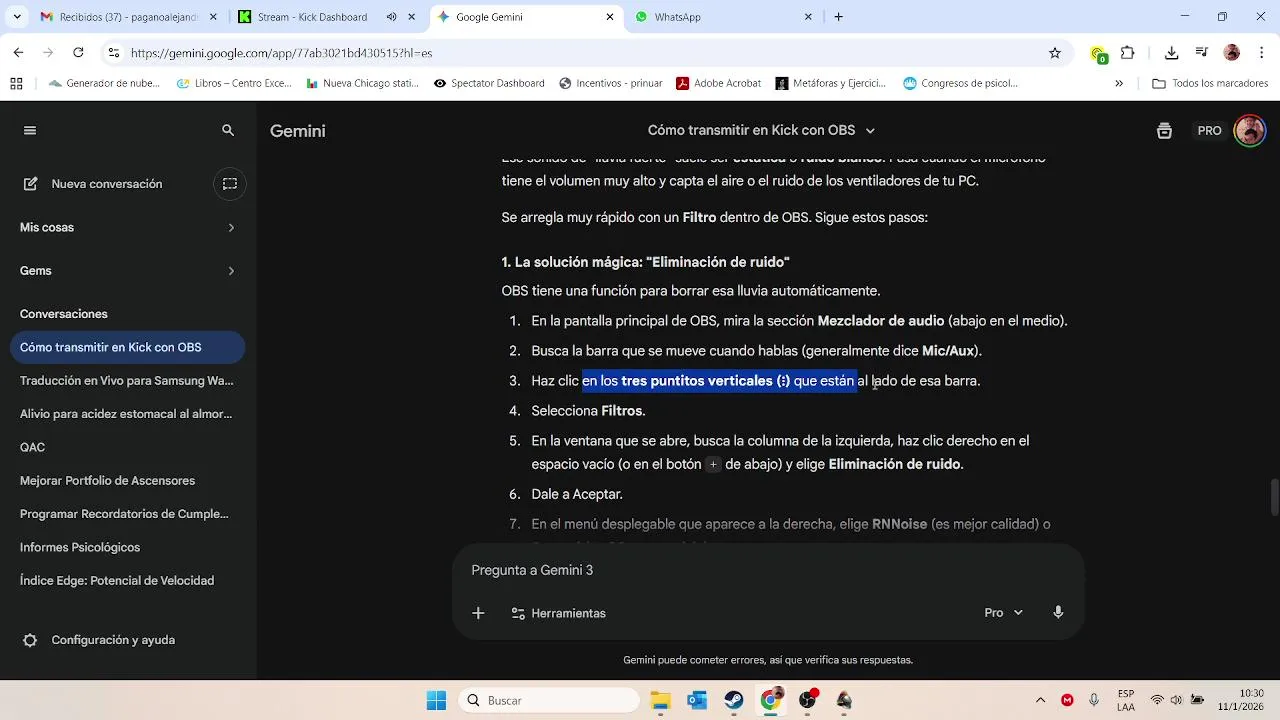View site information icon in address bar
The height and width of the screenshot is (720, 1280).
click(114, 53)
